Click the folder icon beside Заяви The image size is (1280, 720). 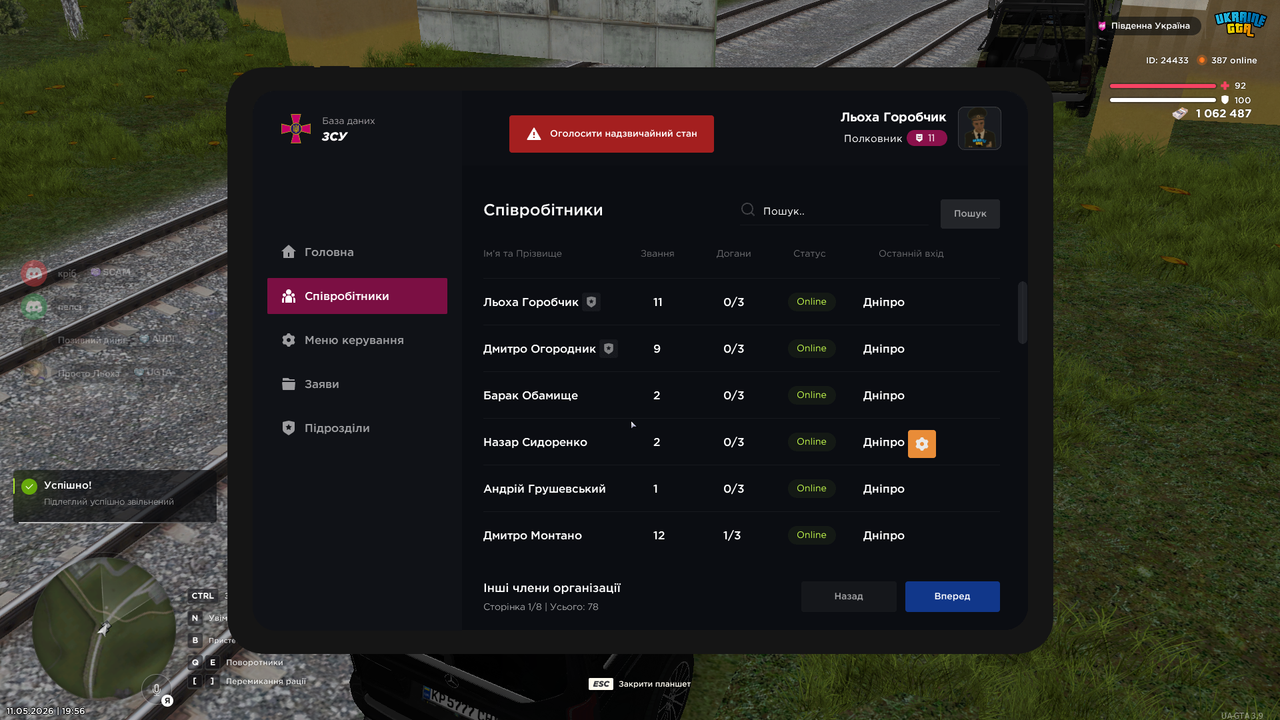[x=289, y=384]
